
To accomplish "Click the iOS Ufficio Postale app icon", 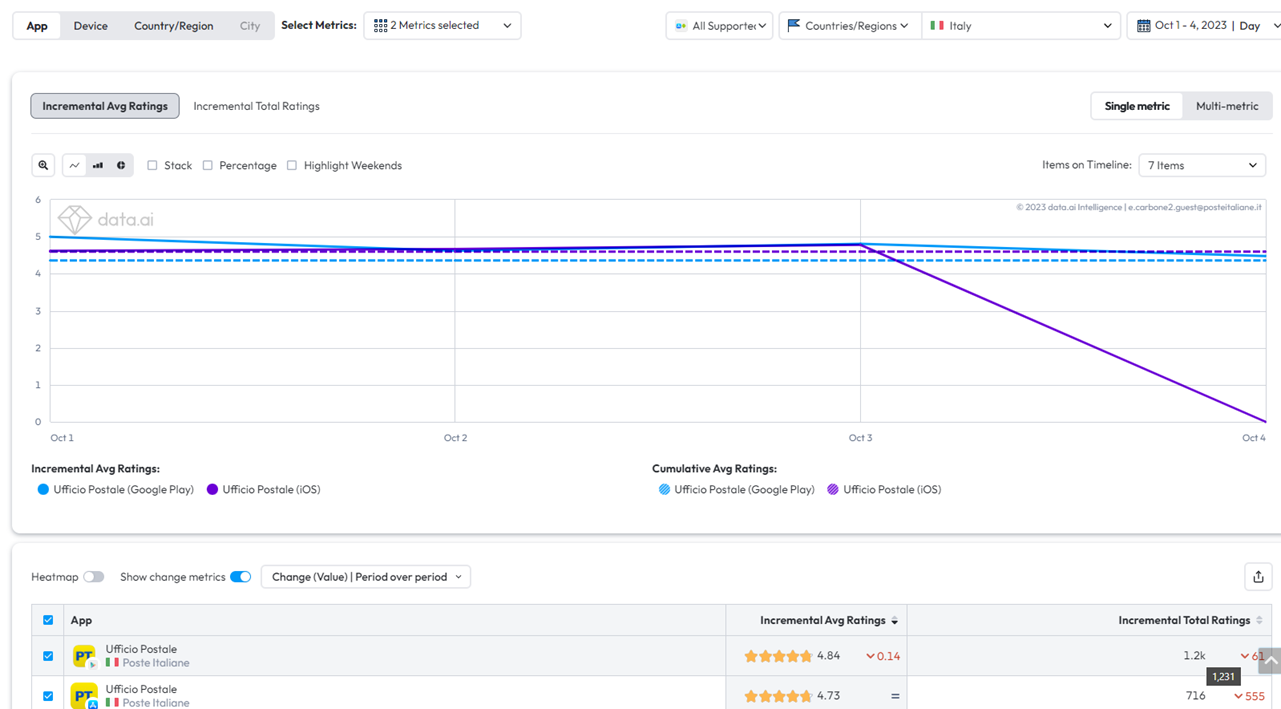I will pyautogui.click(x=84, y=696).
